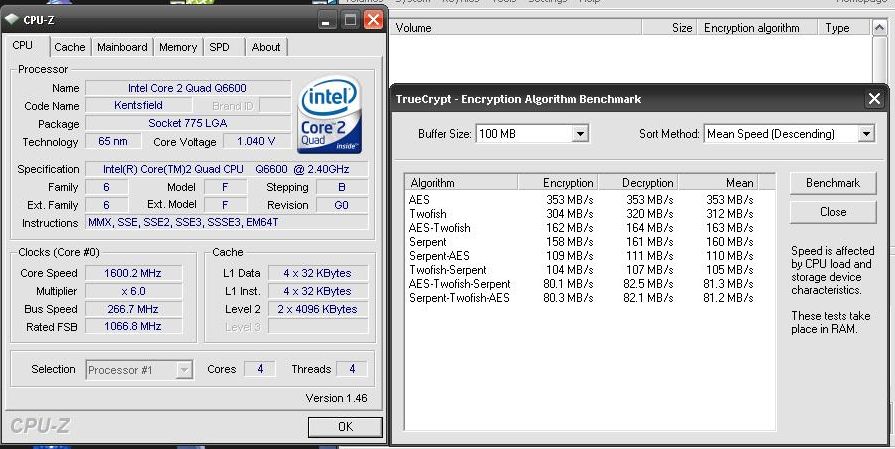The image size is (895, 449).
Task: Click the Core Voltage value 1.040 V
Action: coord(256,141)
